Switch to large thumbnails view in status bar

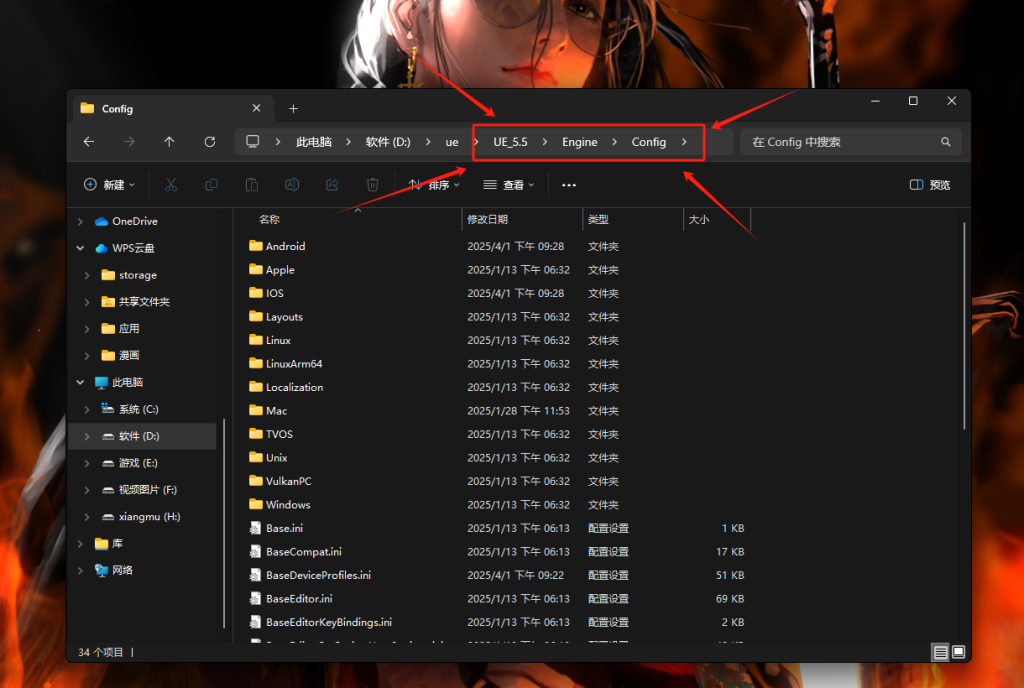pos(958,652)
